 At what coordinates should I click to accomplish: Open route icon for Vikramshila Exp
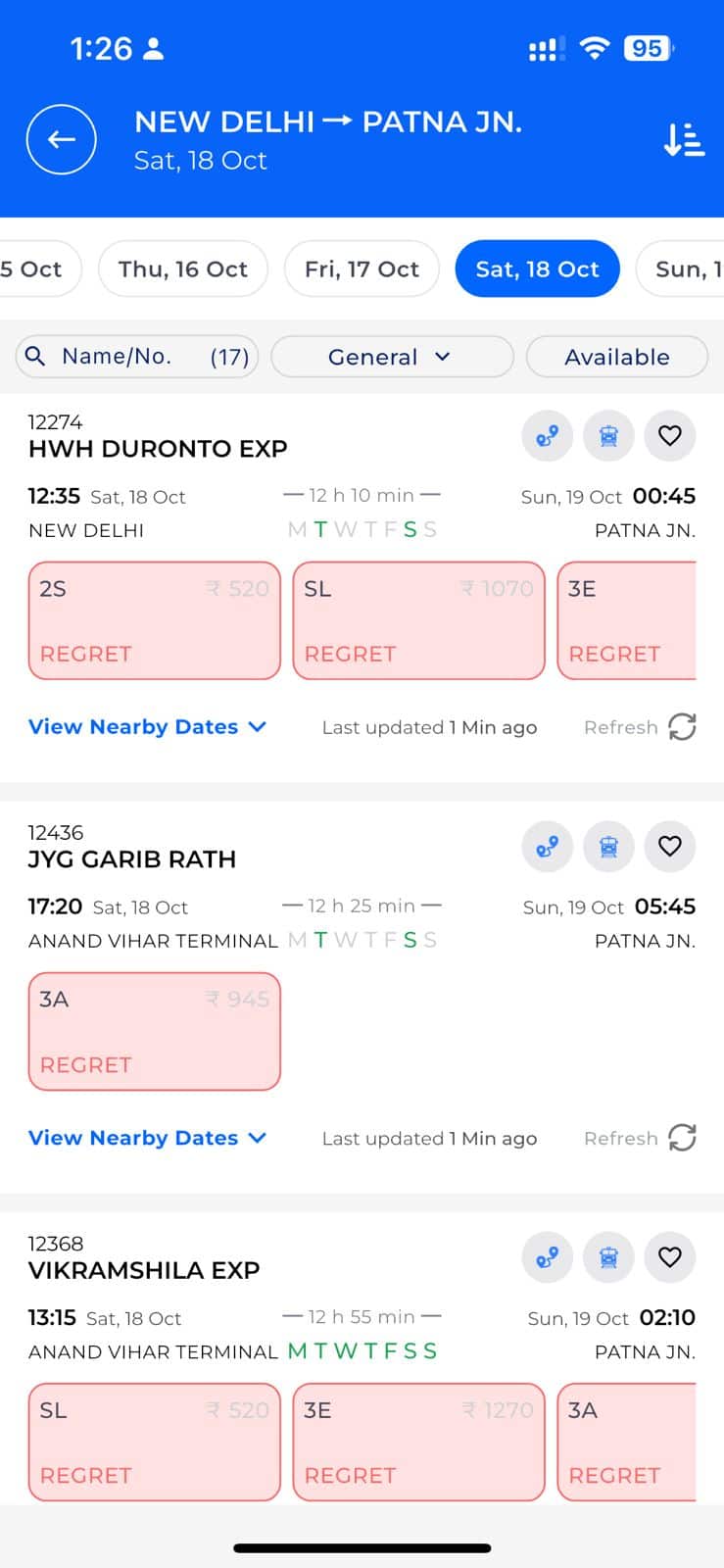click(x=547, y=1256)
